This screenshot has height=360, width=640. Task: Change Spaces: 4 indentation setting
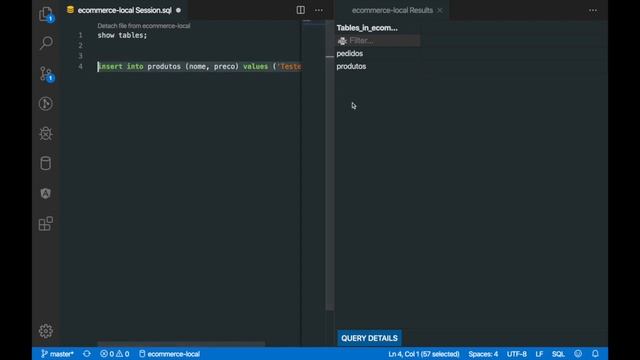pos(483,354)
